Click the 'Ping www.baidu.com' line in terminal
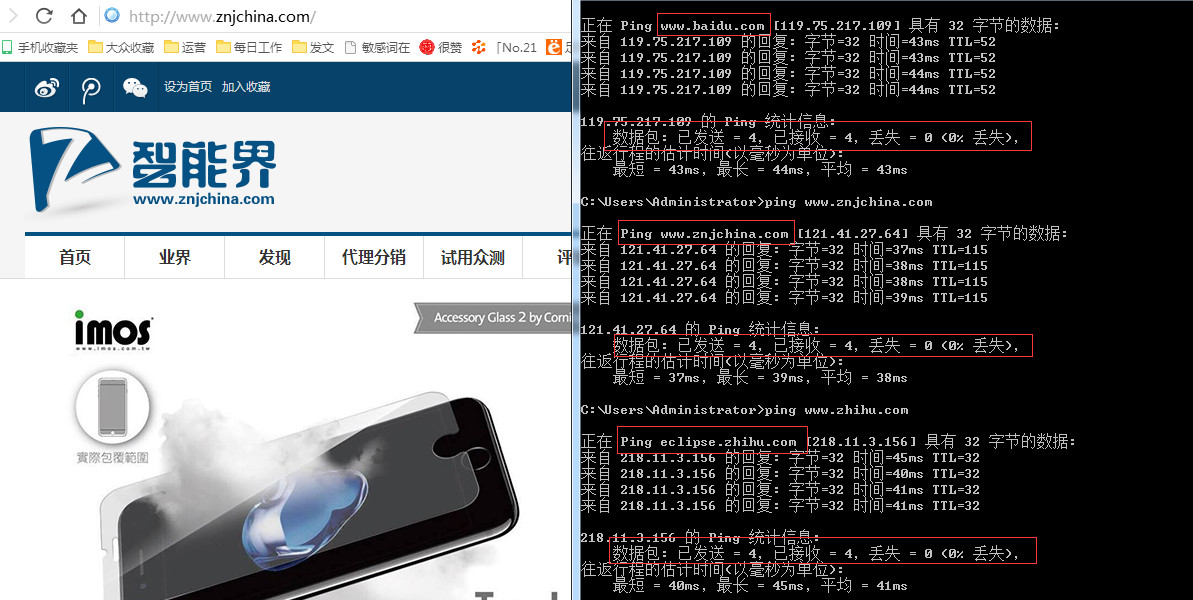The height and width of the screenshot is (600, 1193). coord(820,26)
